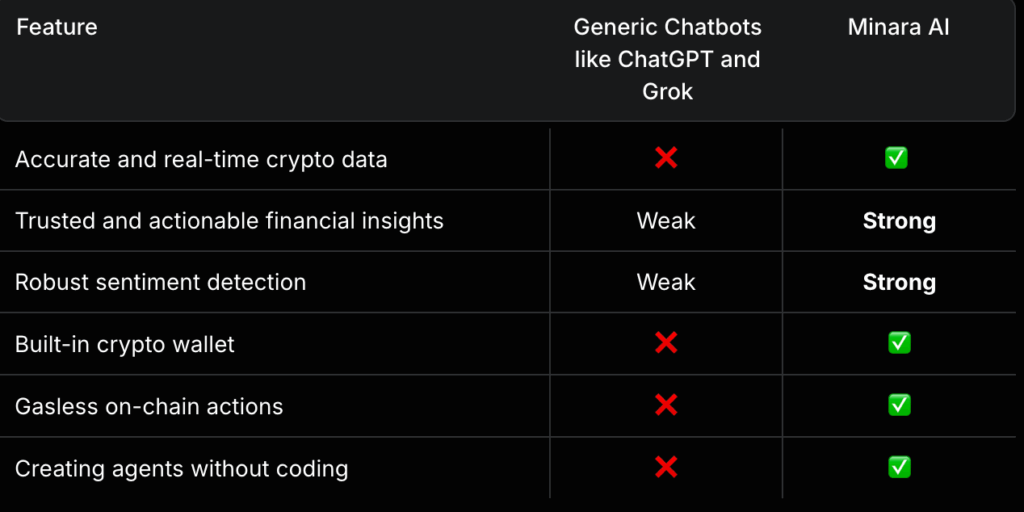Click red X for creating agents without coding
The height and width of the screenshot is (512, 1024).
click(666, 467)
